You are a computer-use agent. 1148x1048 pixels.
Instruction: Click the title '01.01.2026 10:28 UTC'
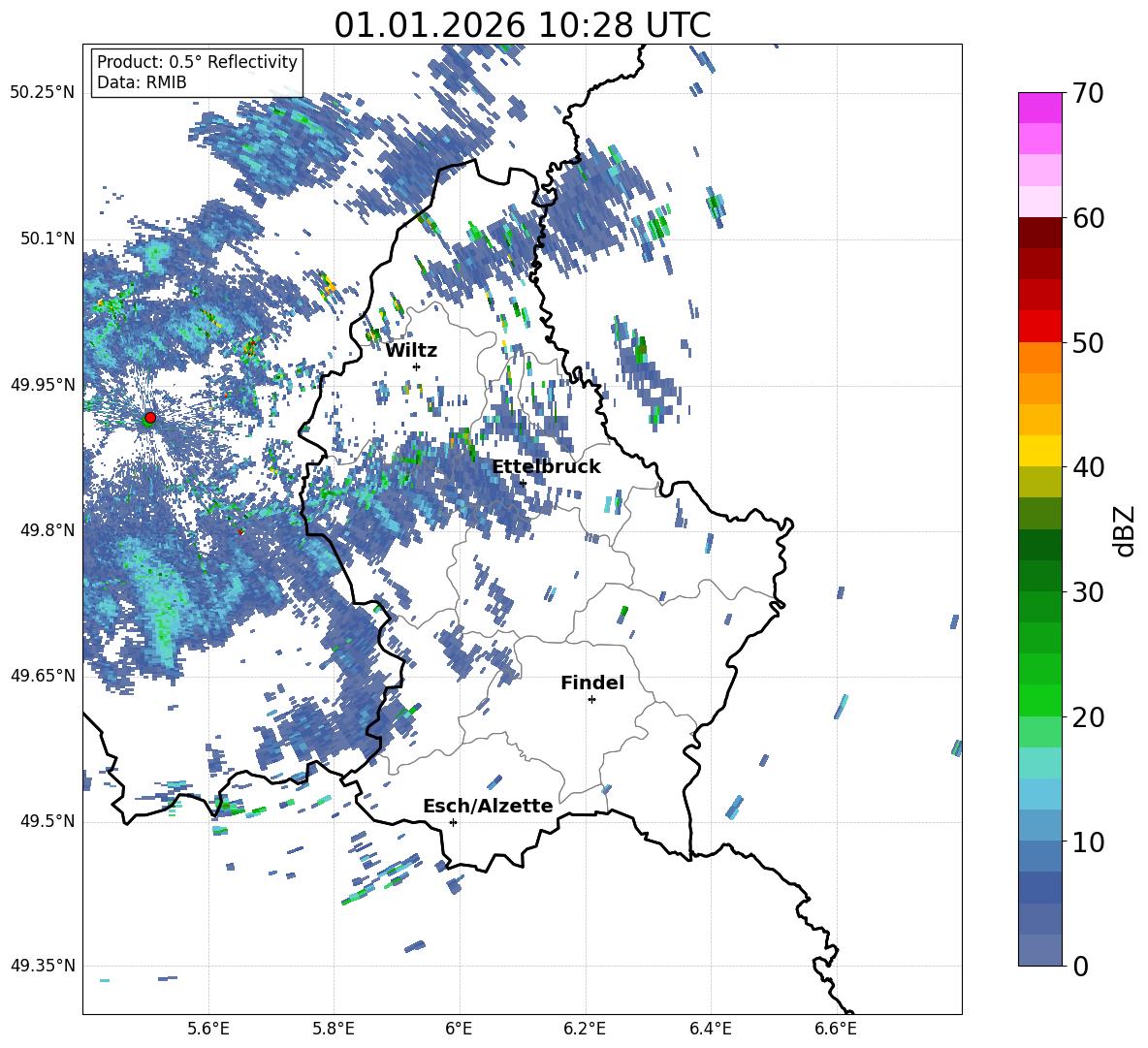point(522,25)
